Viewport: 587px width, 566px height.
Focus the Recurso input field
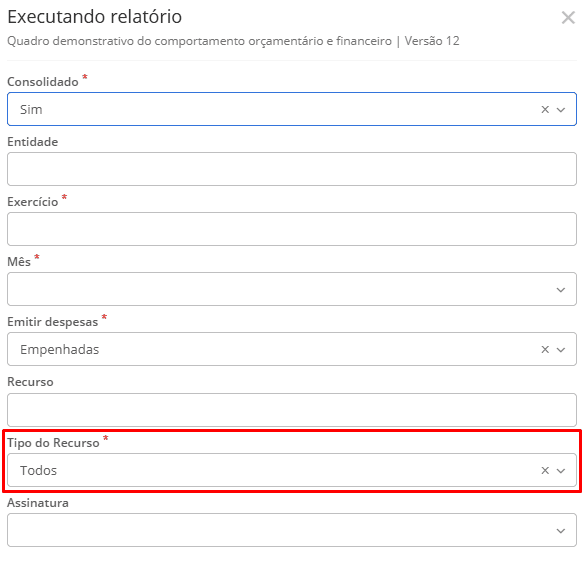coord(292,410)
